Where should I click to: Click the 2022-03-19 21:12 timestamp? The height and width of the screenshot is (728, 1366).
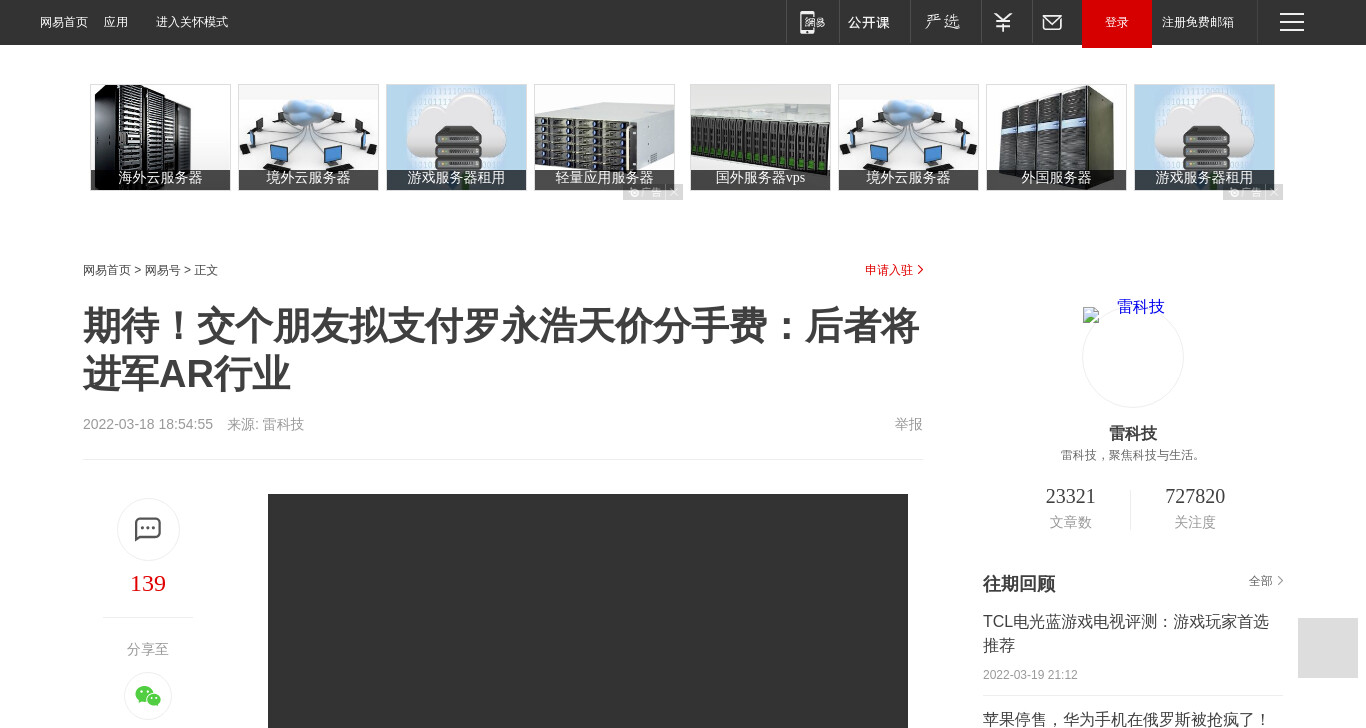tap(1030, 675)
